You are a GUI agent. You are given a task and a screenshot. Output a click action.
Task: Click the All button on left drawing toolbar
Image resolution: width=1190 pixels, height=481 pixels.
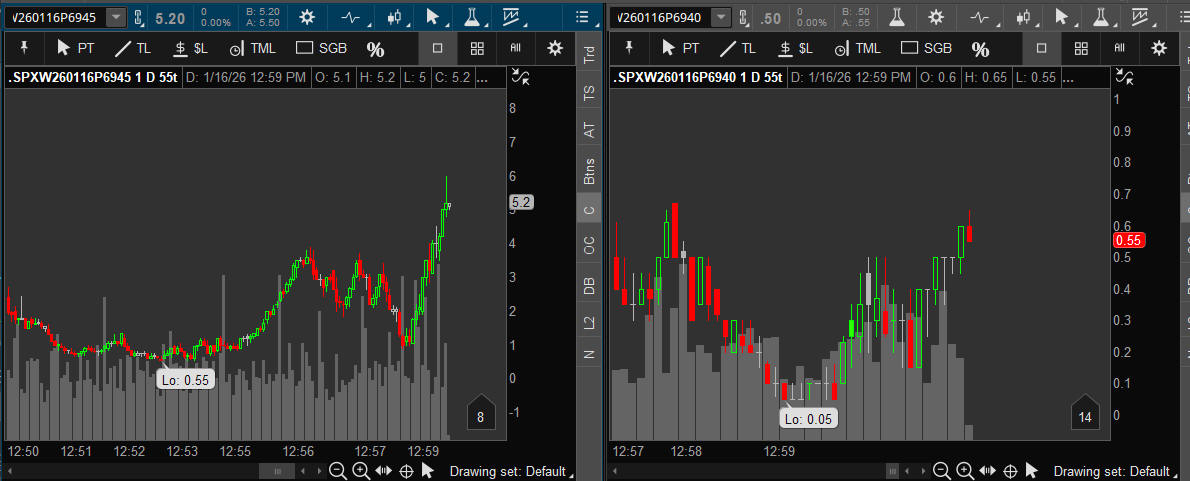coord(516,48)
